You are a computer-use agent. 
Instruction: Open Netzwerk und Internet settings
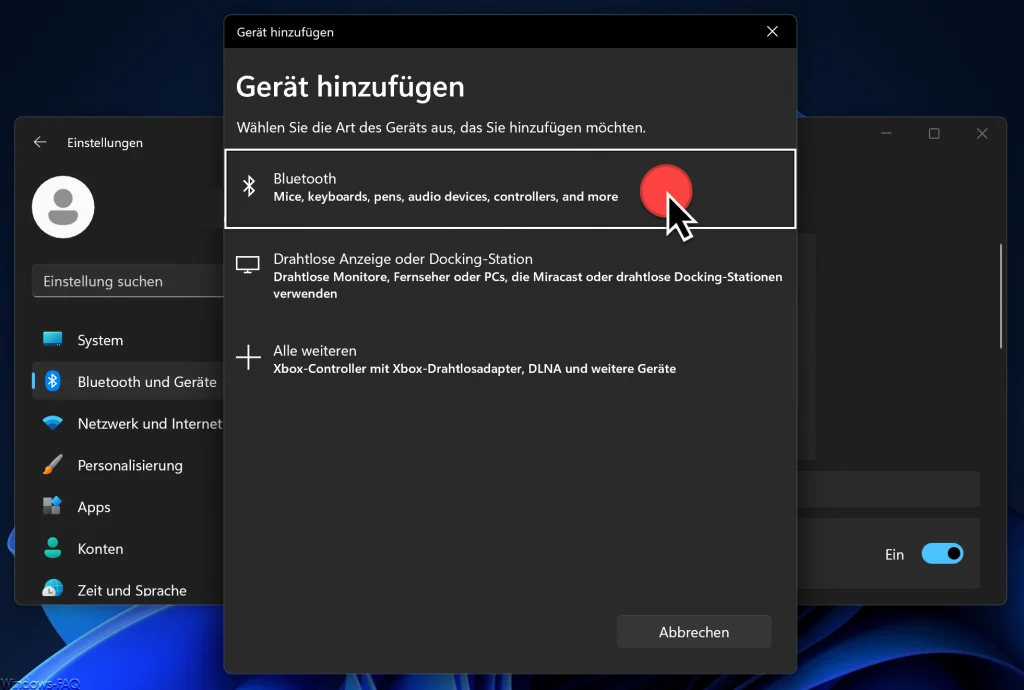click(x=128, y=424)
